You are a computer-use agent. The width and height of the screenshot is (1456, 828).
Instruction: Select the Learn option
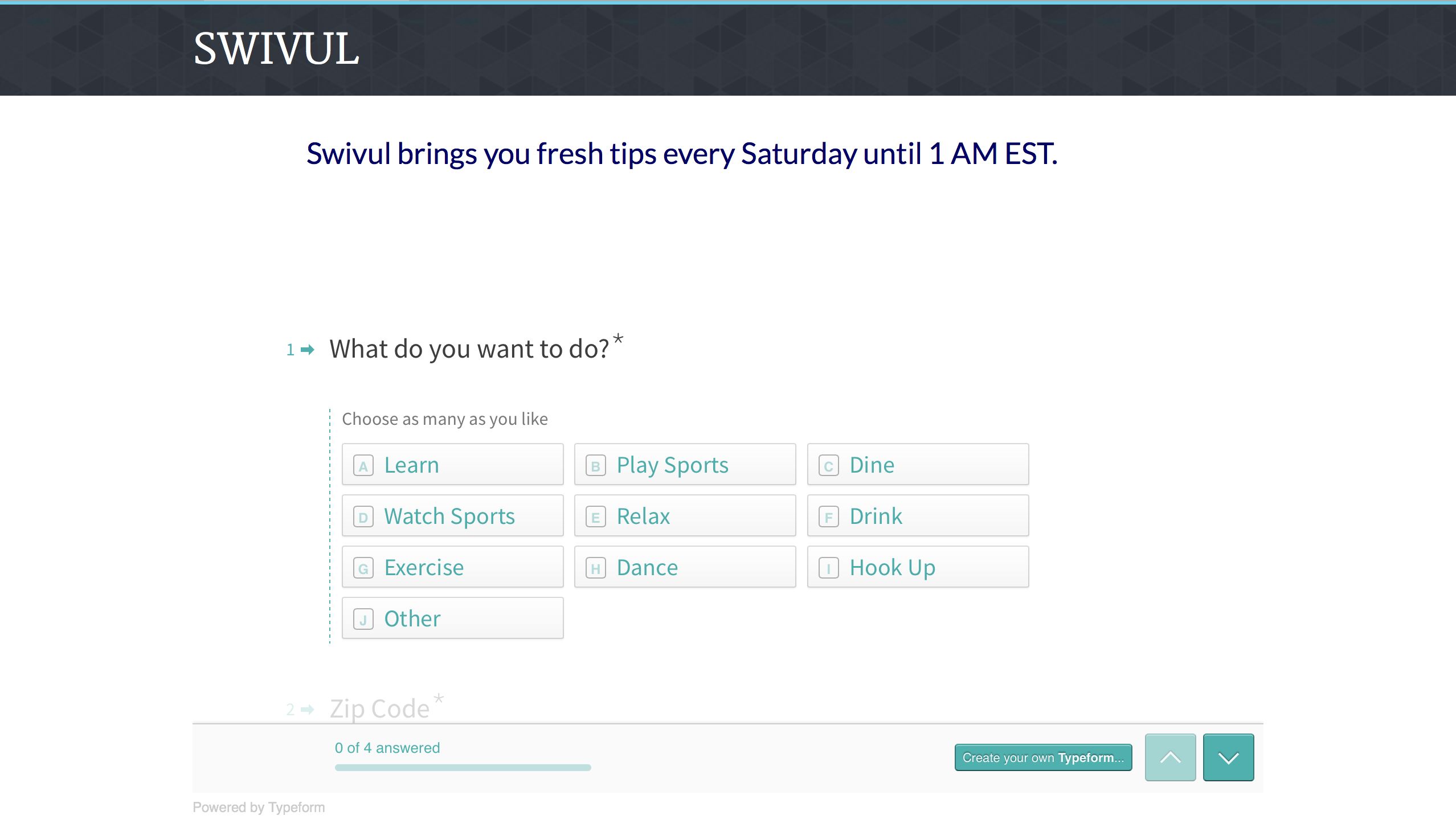click(452, 465)
